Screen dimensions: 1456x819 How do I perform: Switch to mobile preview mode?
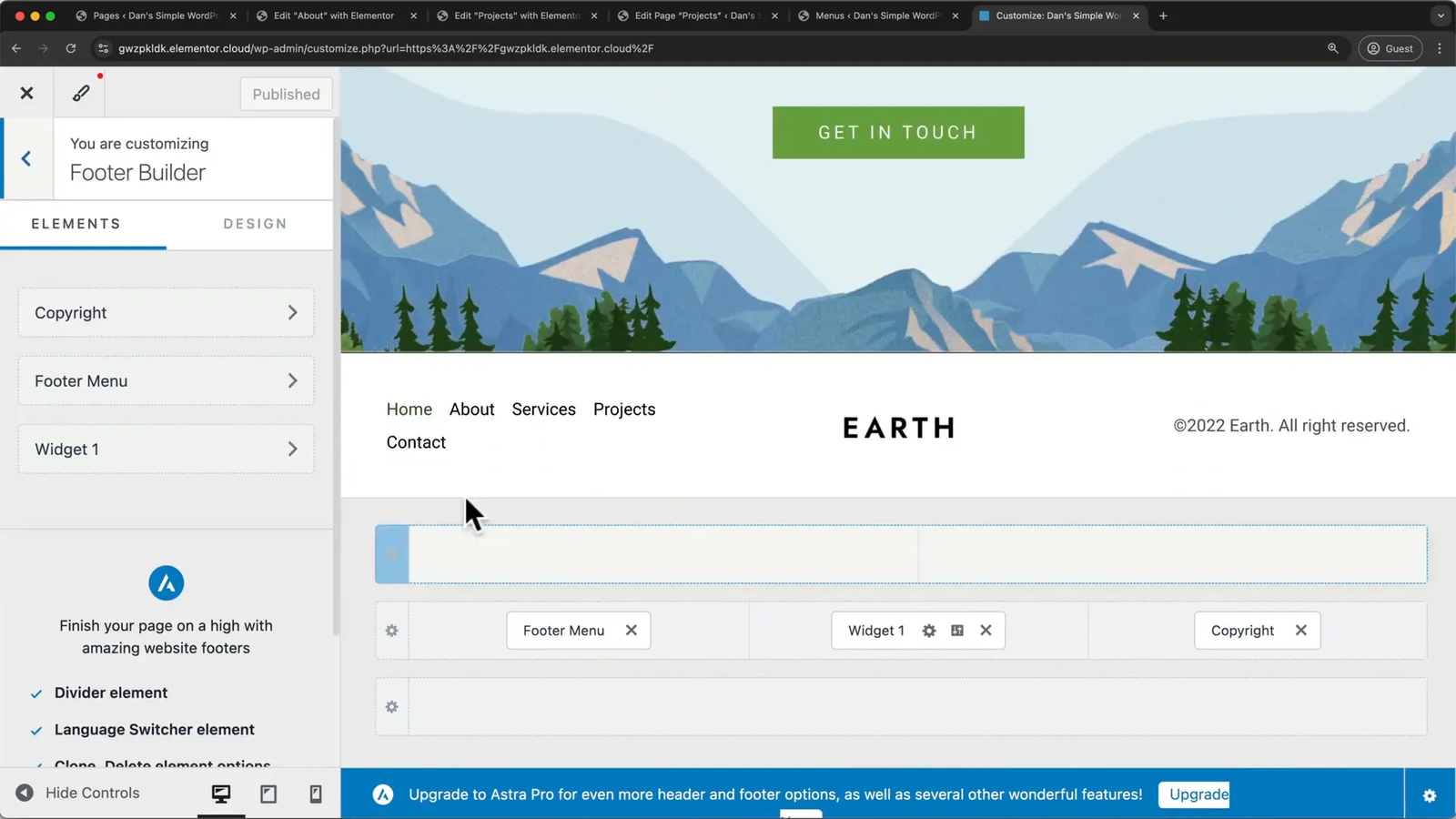pyautogui.click(x=316, y=794)
